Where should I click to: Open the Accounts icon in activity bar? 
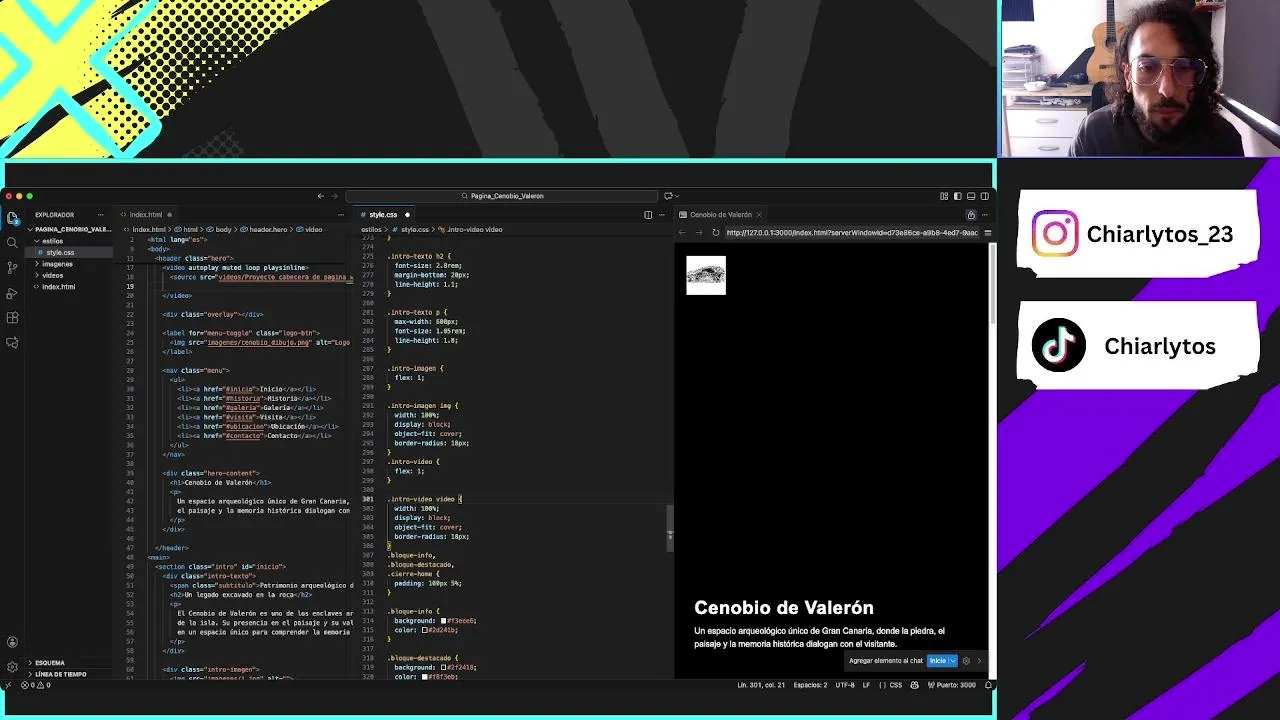pyautogui.click(x=12, y=642)
